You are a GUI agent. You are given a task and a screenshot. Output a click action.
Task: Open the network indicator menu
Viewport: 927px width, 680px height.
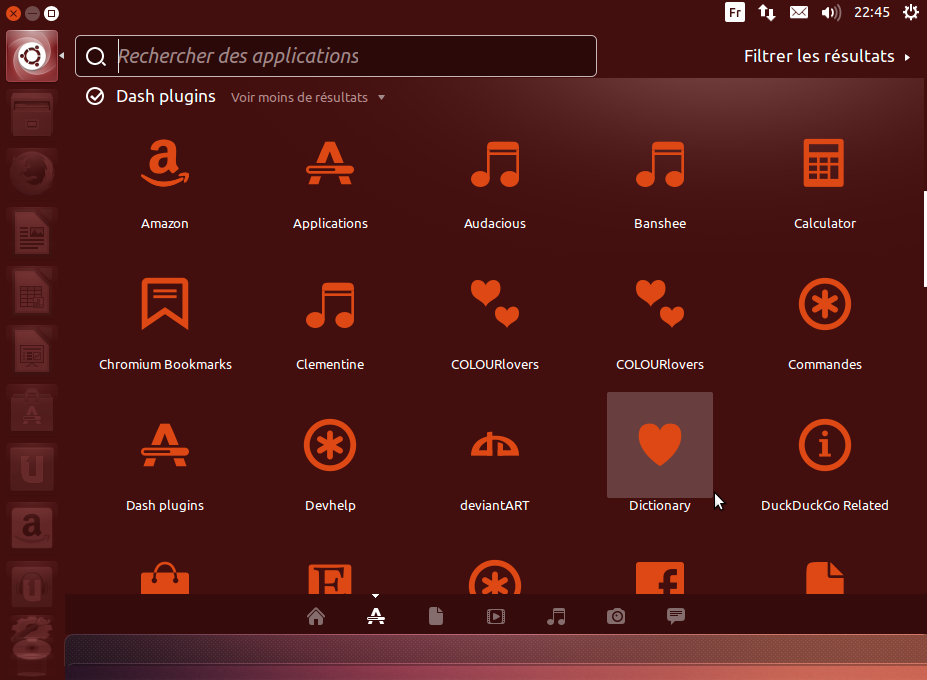click(767, 12)
